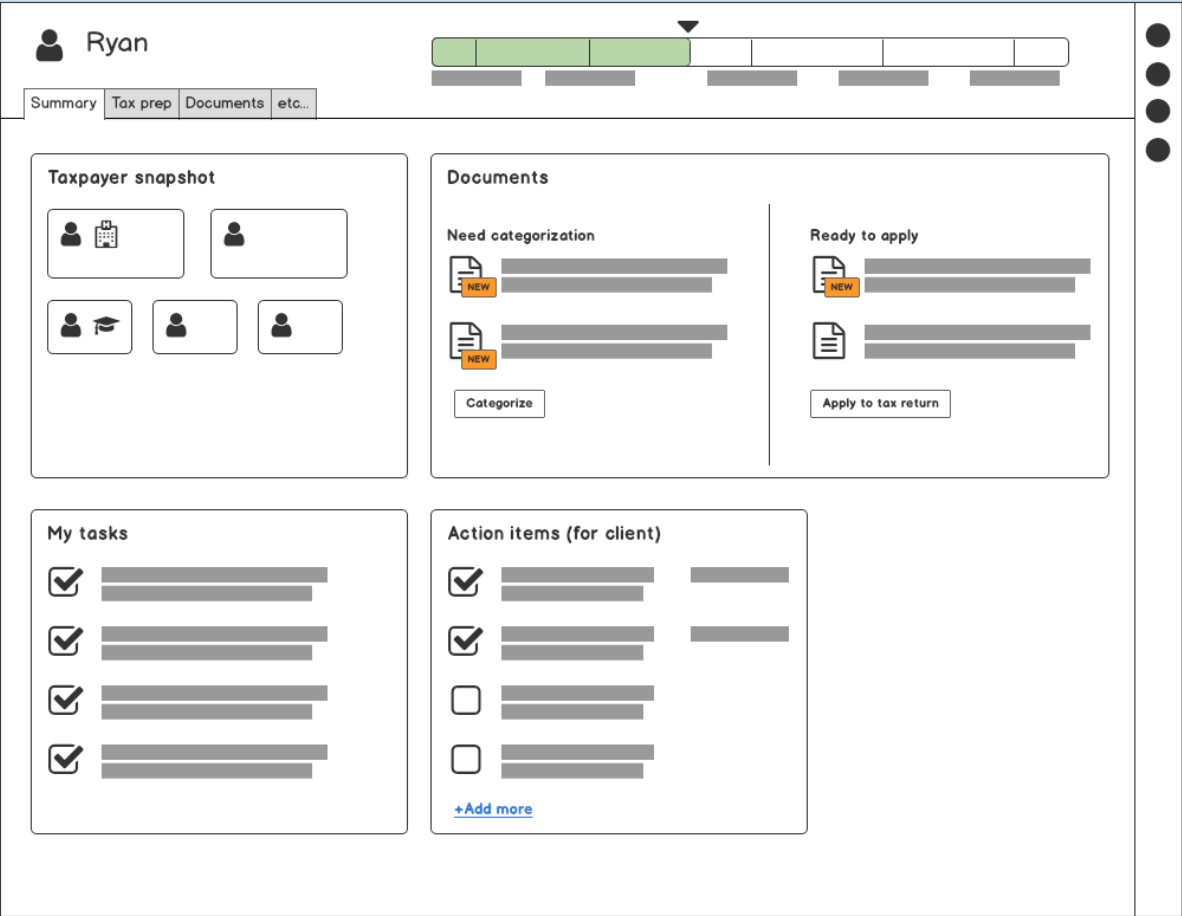1182x916 pixels.
Task: Open the large taxpayer card without building
Action: (279, 244)
